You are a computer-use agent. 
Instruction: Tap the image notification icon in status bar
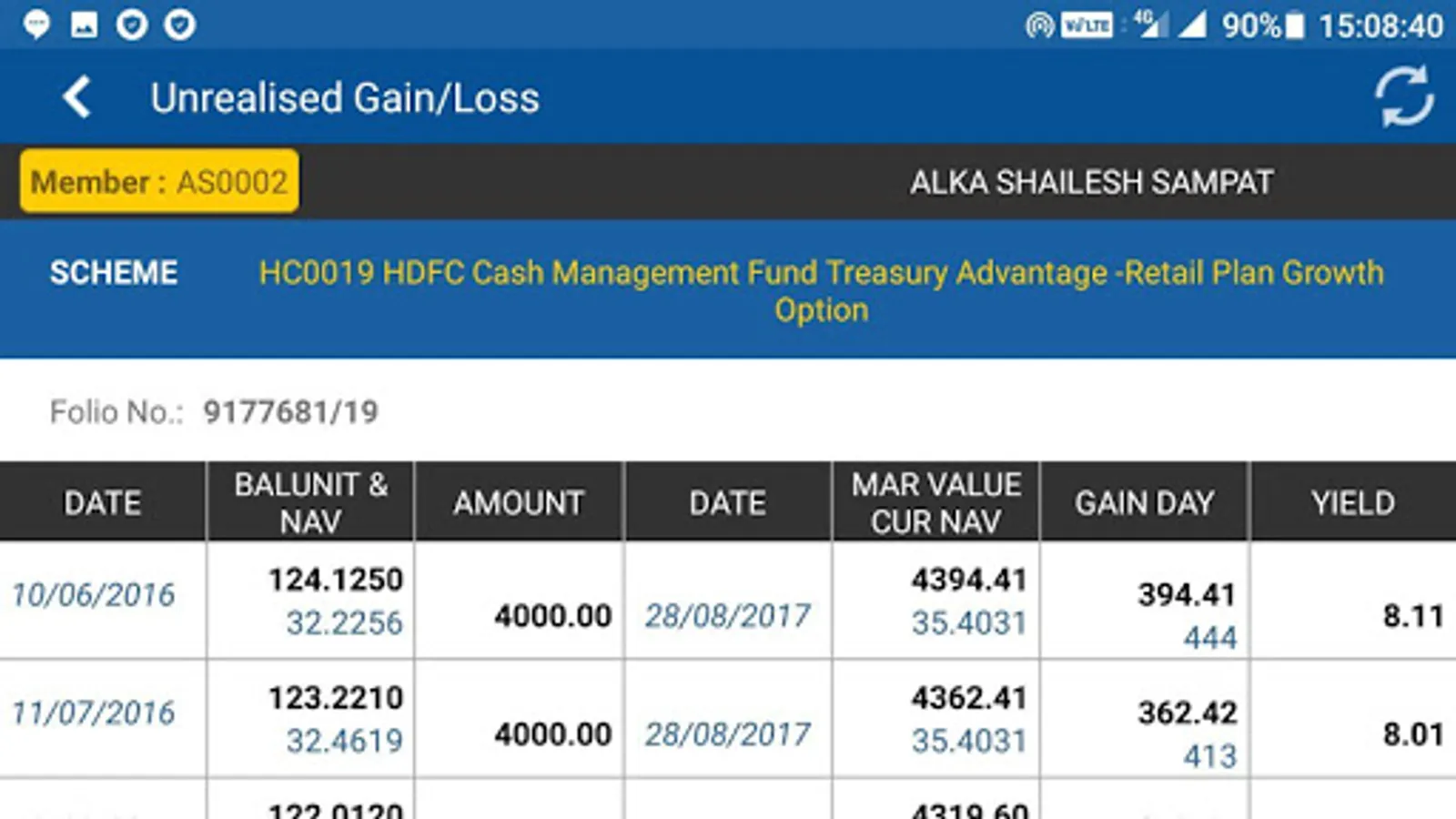pyautogui.click(x=84, y=25)
